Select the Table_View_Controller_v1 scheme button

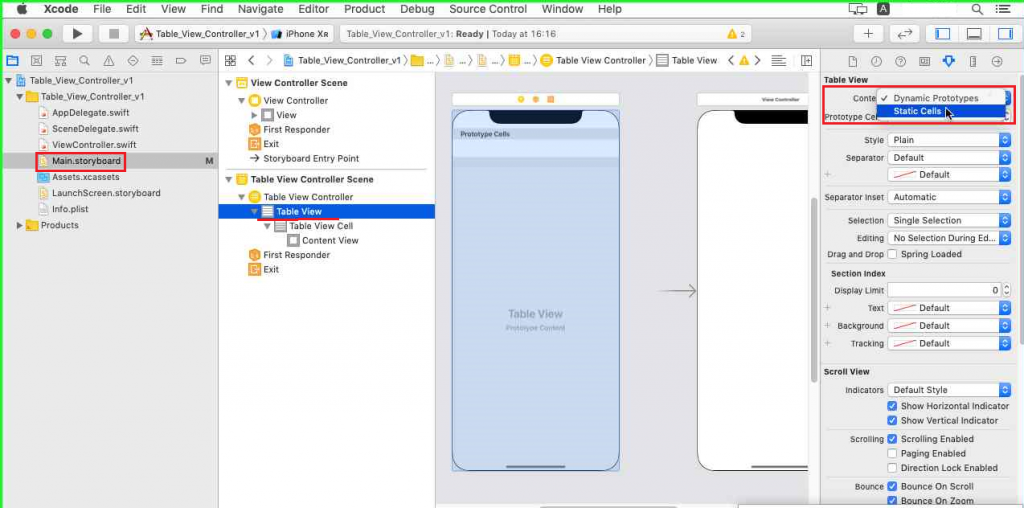coord(200,34)
